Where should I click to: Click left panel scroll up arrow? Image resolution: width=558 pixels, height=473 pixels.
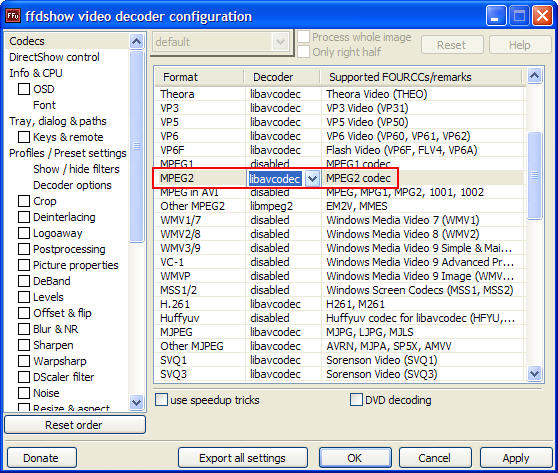[x=136, y=42]
